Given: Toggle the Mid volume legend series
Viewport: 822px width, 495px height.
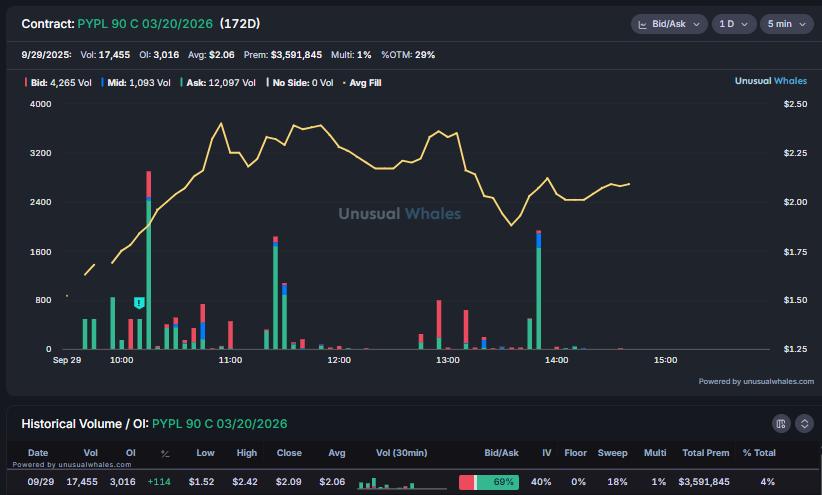Looking at the screenshot, I should (140, 82).
